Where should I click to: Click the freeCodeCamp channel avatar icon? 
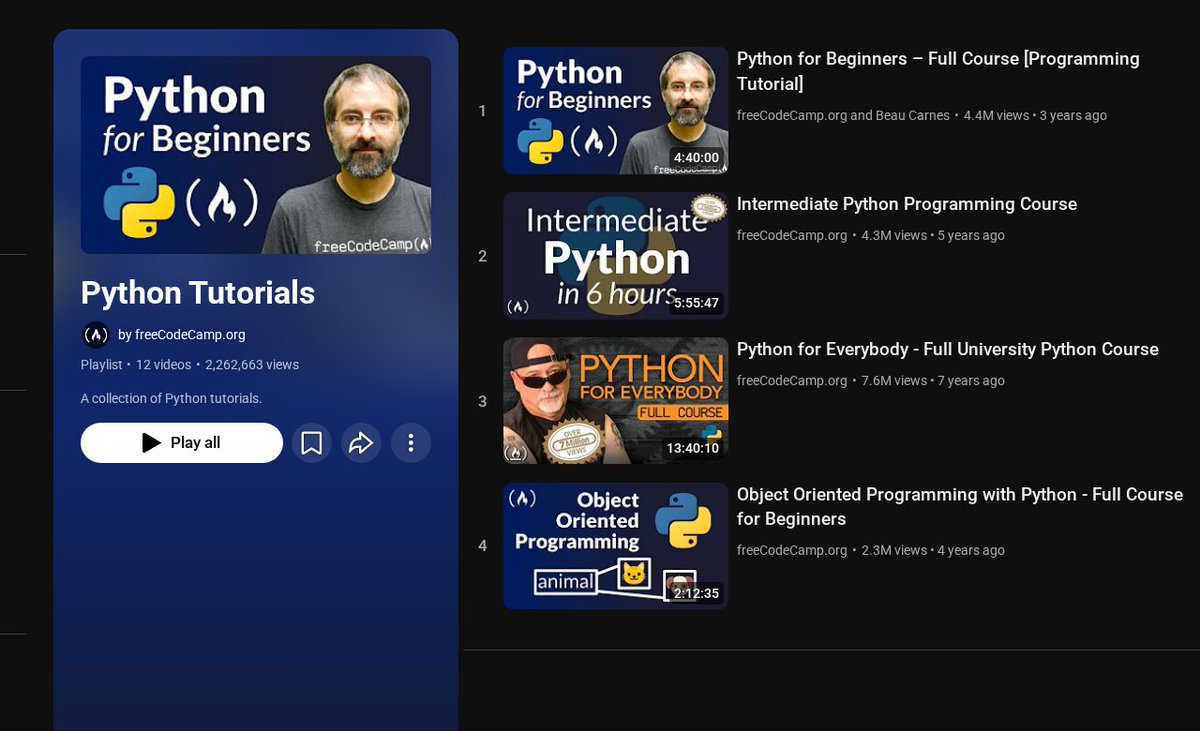coord(95,335)
